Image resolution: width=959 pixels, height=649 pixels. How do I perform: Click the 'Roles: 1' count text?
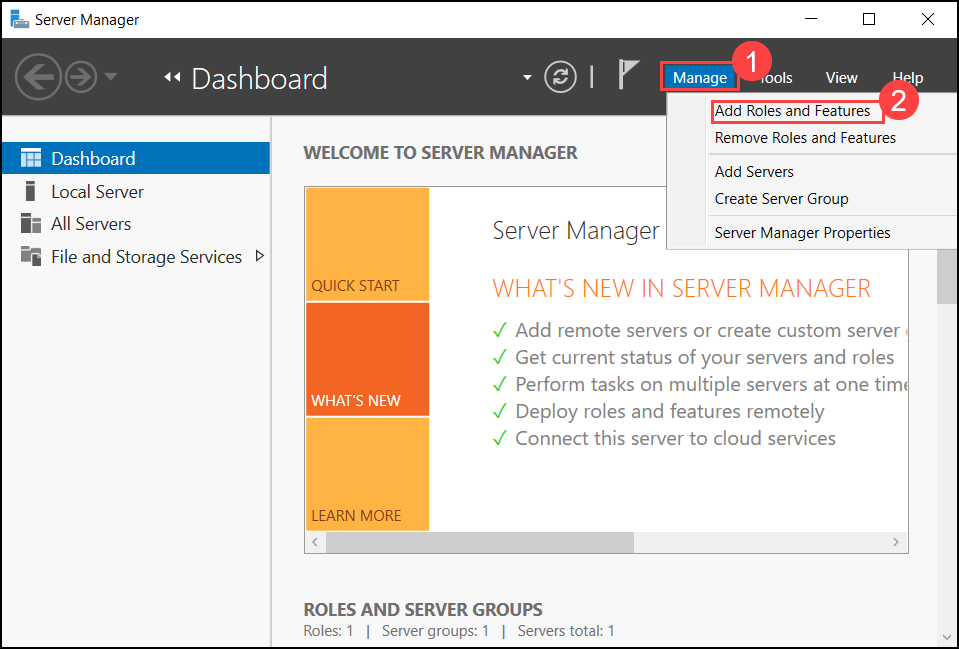(x=328, y=631)
